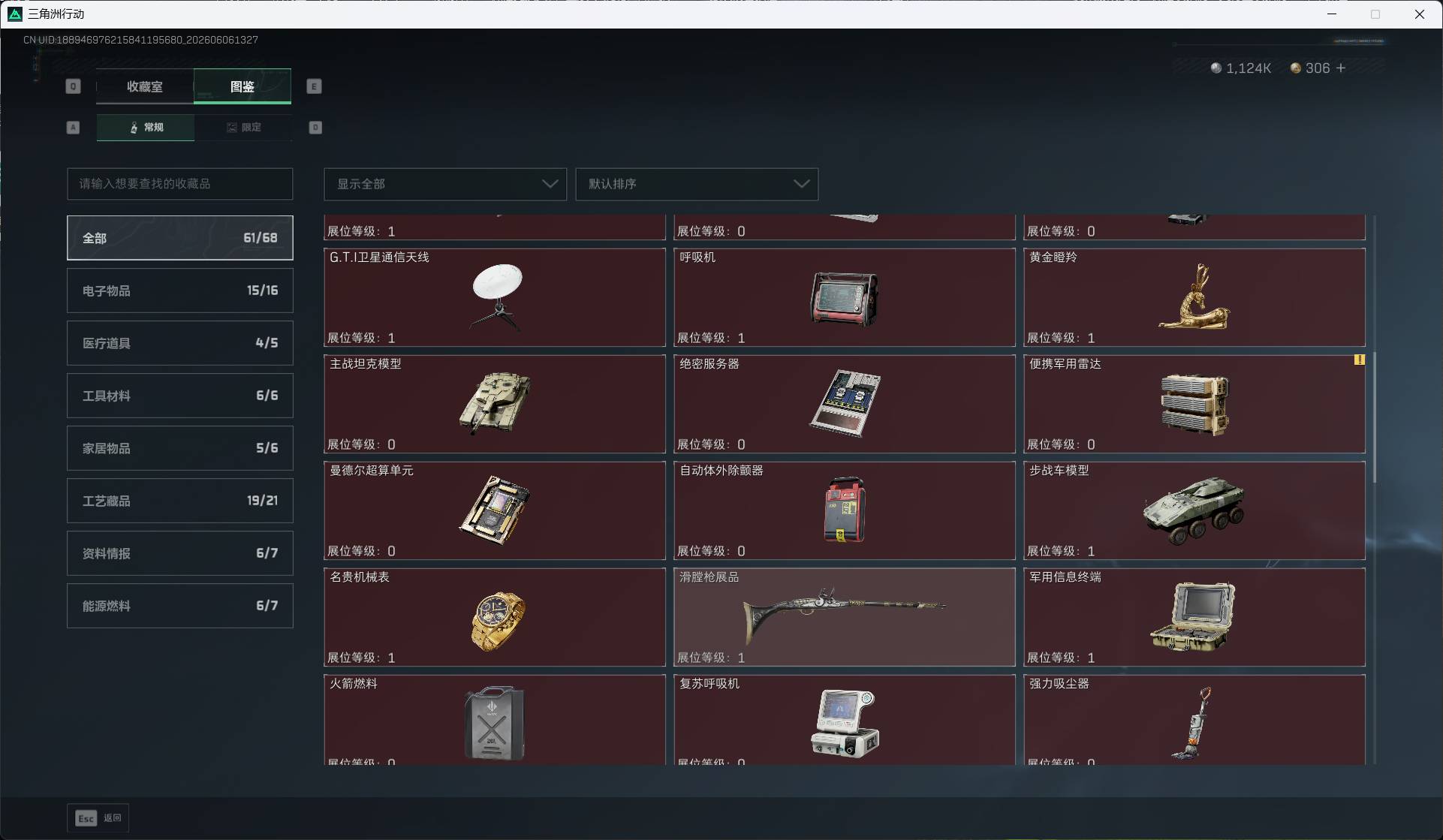
Task: Filter by 电子物品 category
Action: 180,291
